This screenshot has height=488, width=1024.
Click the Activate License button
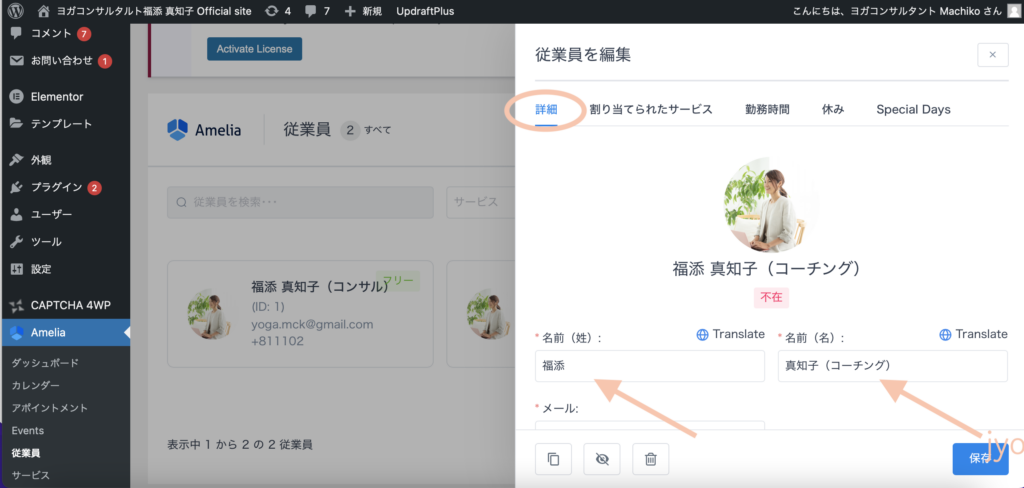[x=254, y=49]
